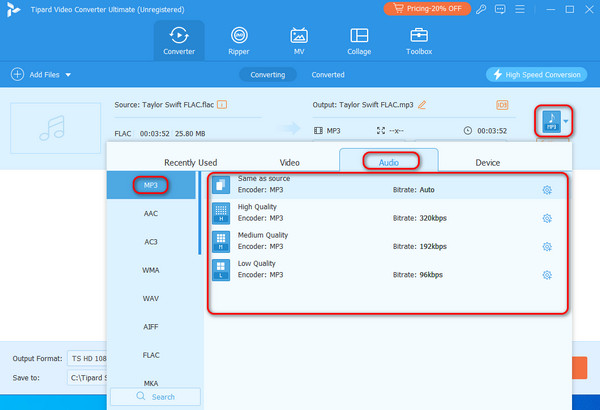
Task: Open settings gear for Low Quality
Action: pos(547,275)
